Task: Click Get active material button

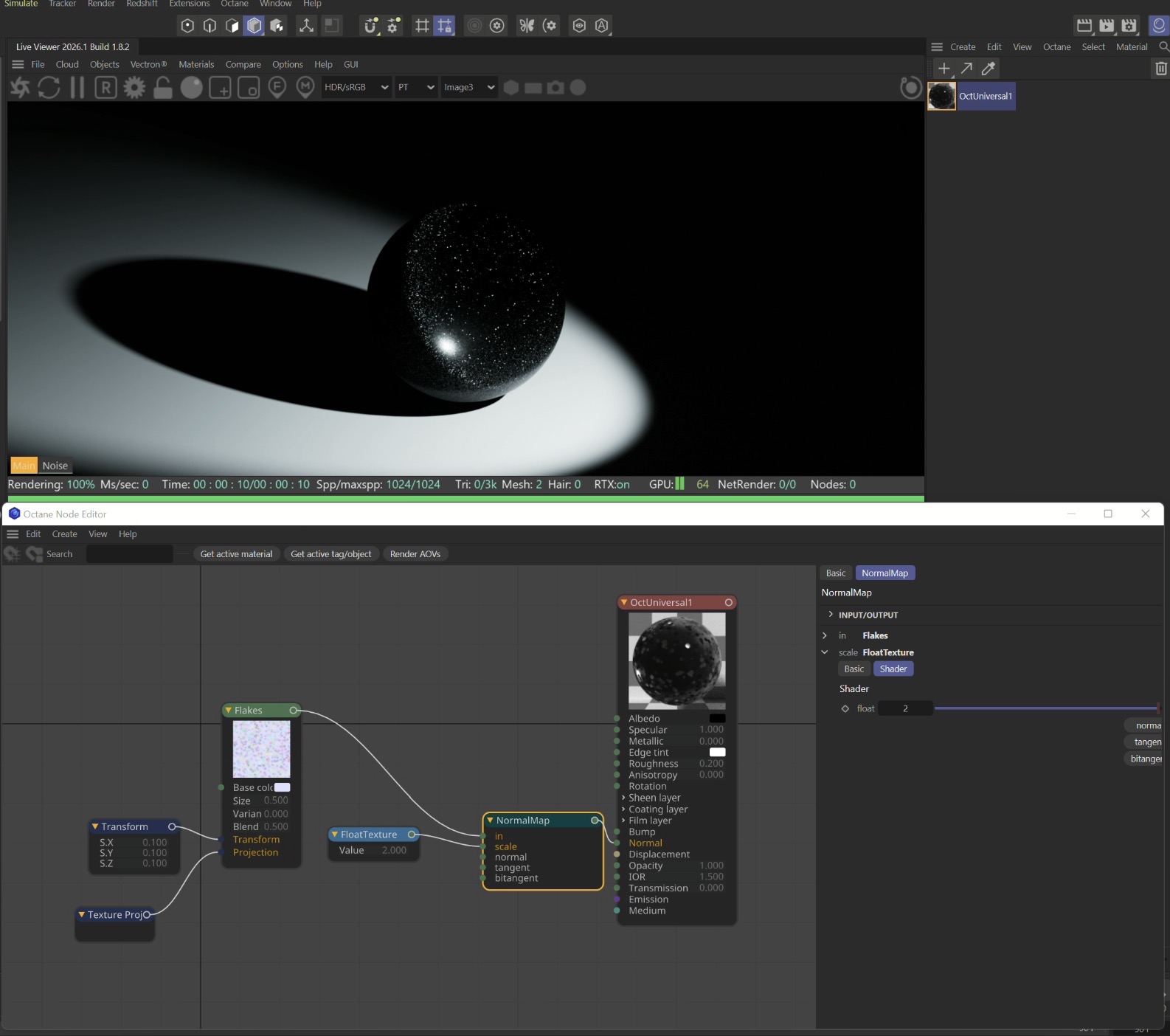Action: 236,554
